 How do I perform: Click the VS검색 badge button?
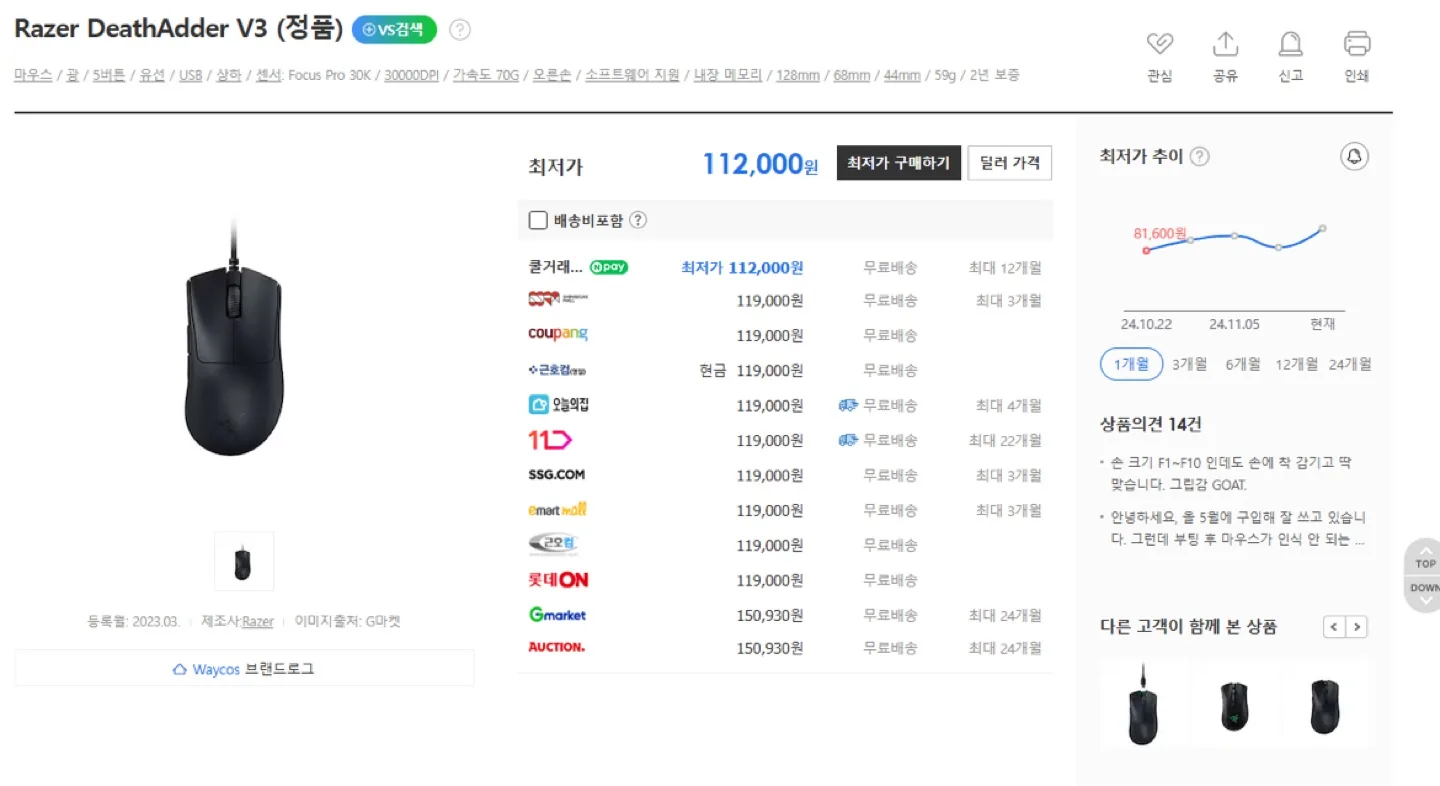pyautogui.click(x=394, y=30)
